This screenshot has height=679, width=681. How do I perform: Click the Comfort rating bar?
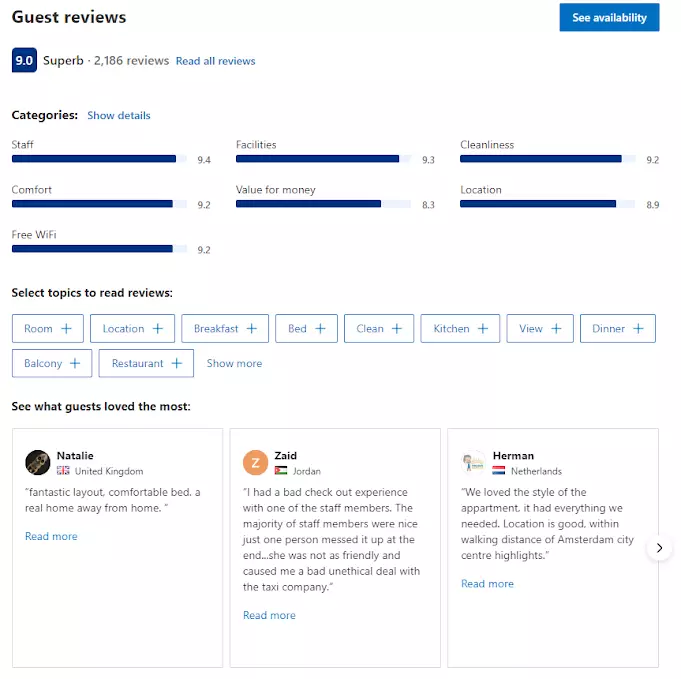click(99, 204)
